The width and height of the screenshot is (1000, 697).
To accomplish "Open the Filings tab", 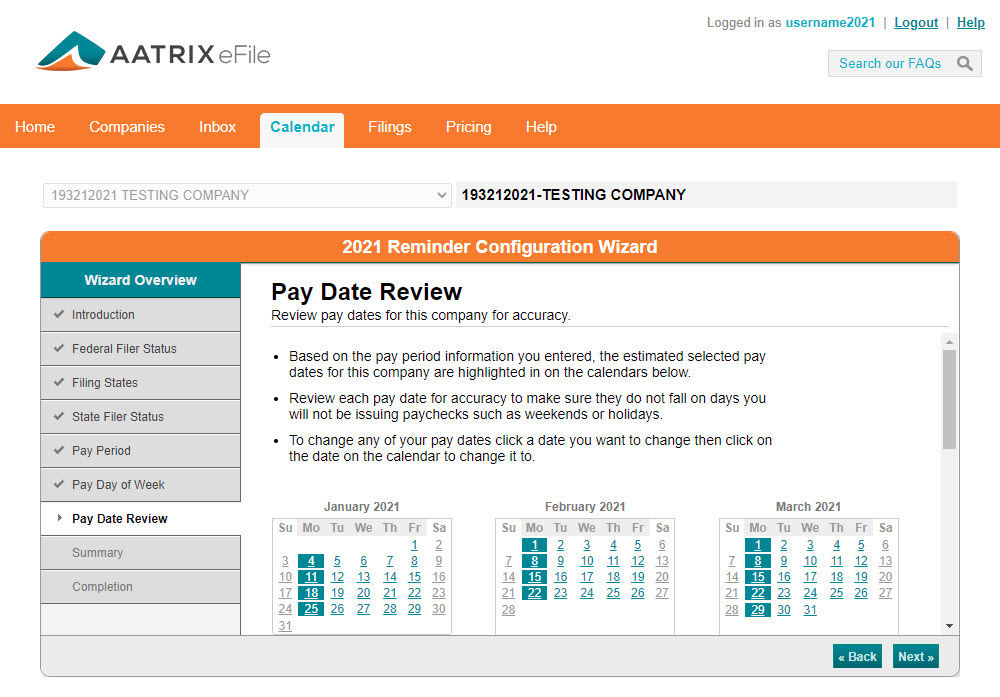I will coord(389,127).
